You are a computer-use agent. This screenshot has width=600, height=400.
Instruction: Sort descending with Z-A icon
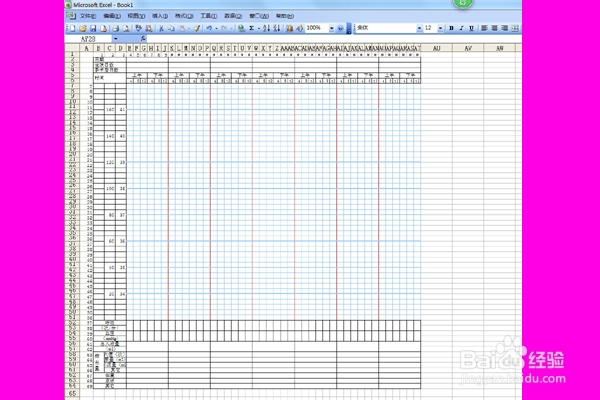(277, 28)
